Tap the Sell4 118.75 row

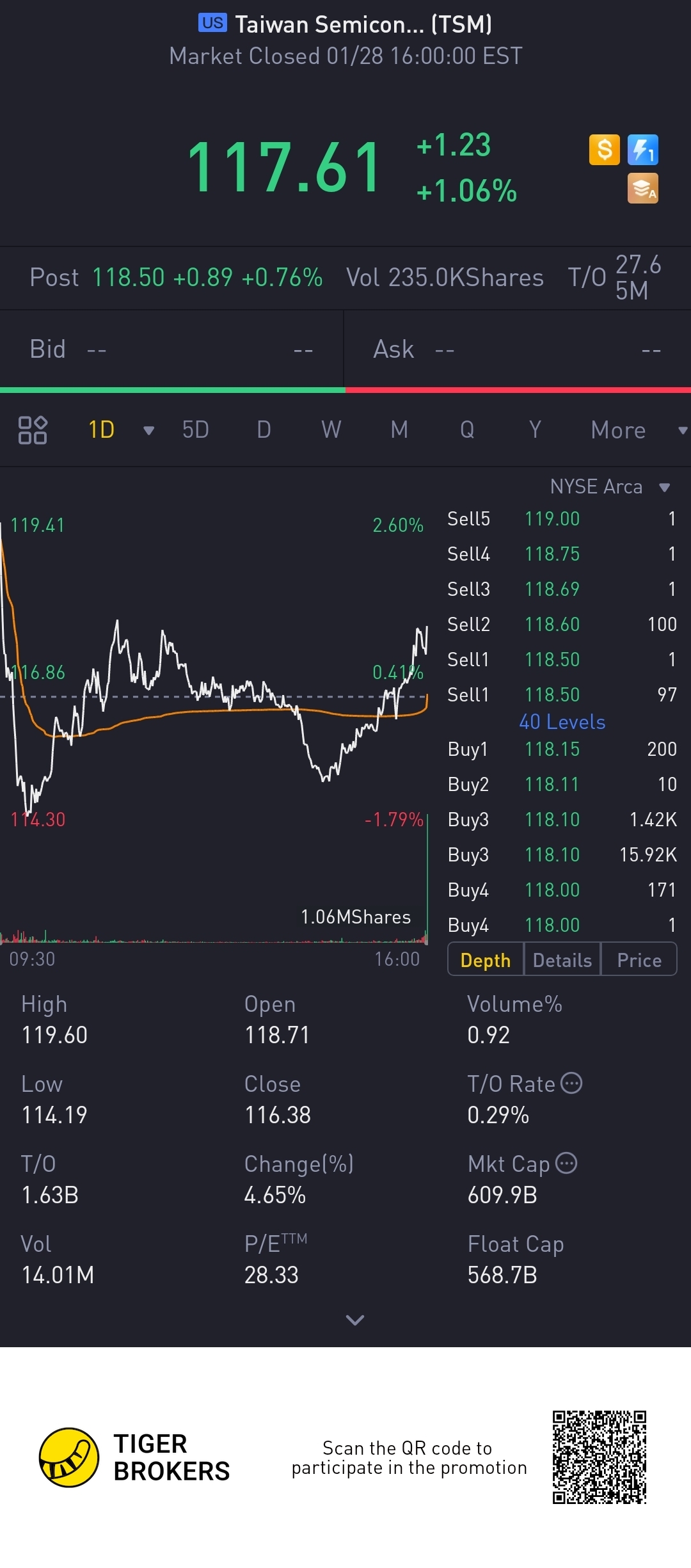[x=562, y=554]
